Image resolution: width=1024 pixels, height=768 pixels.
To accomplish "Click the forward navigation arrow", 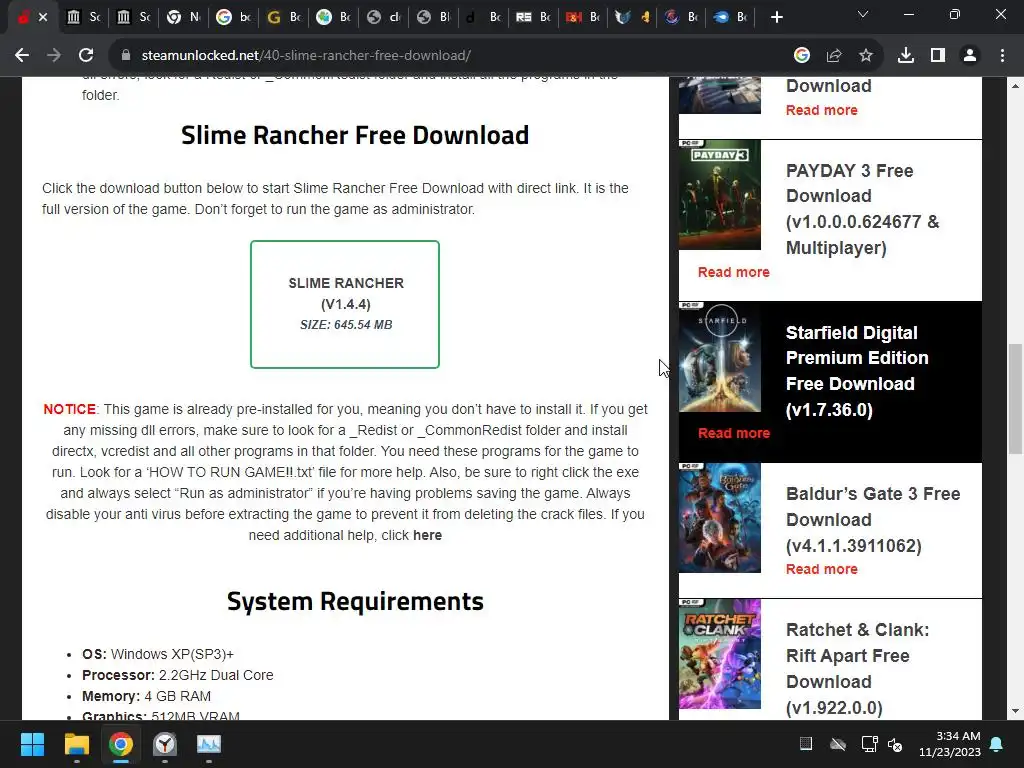I will tap(54, 56).
